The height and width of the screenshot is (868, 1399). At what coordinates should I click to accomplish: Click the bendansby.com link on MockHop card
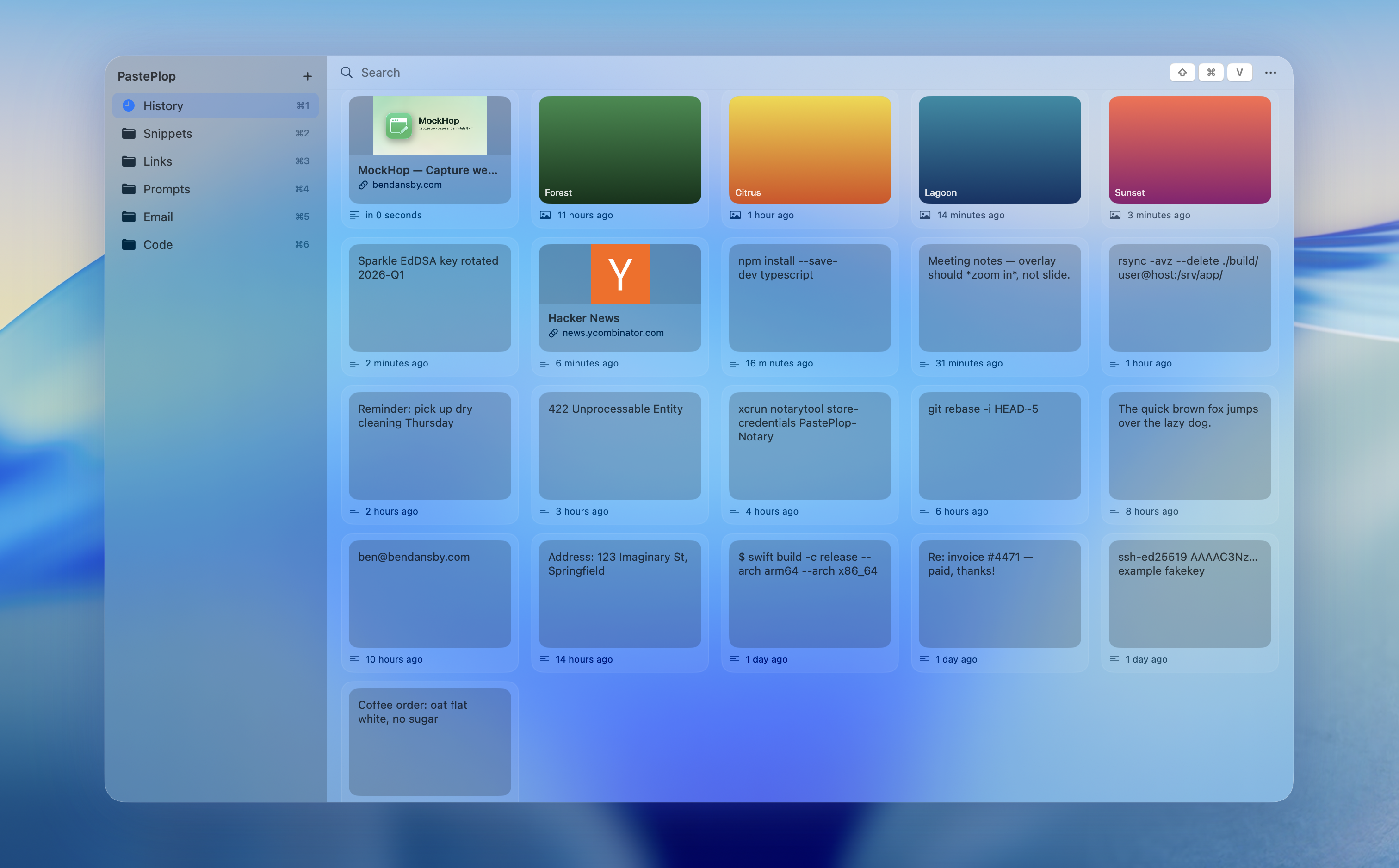pos(406,185)
